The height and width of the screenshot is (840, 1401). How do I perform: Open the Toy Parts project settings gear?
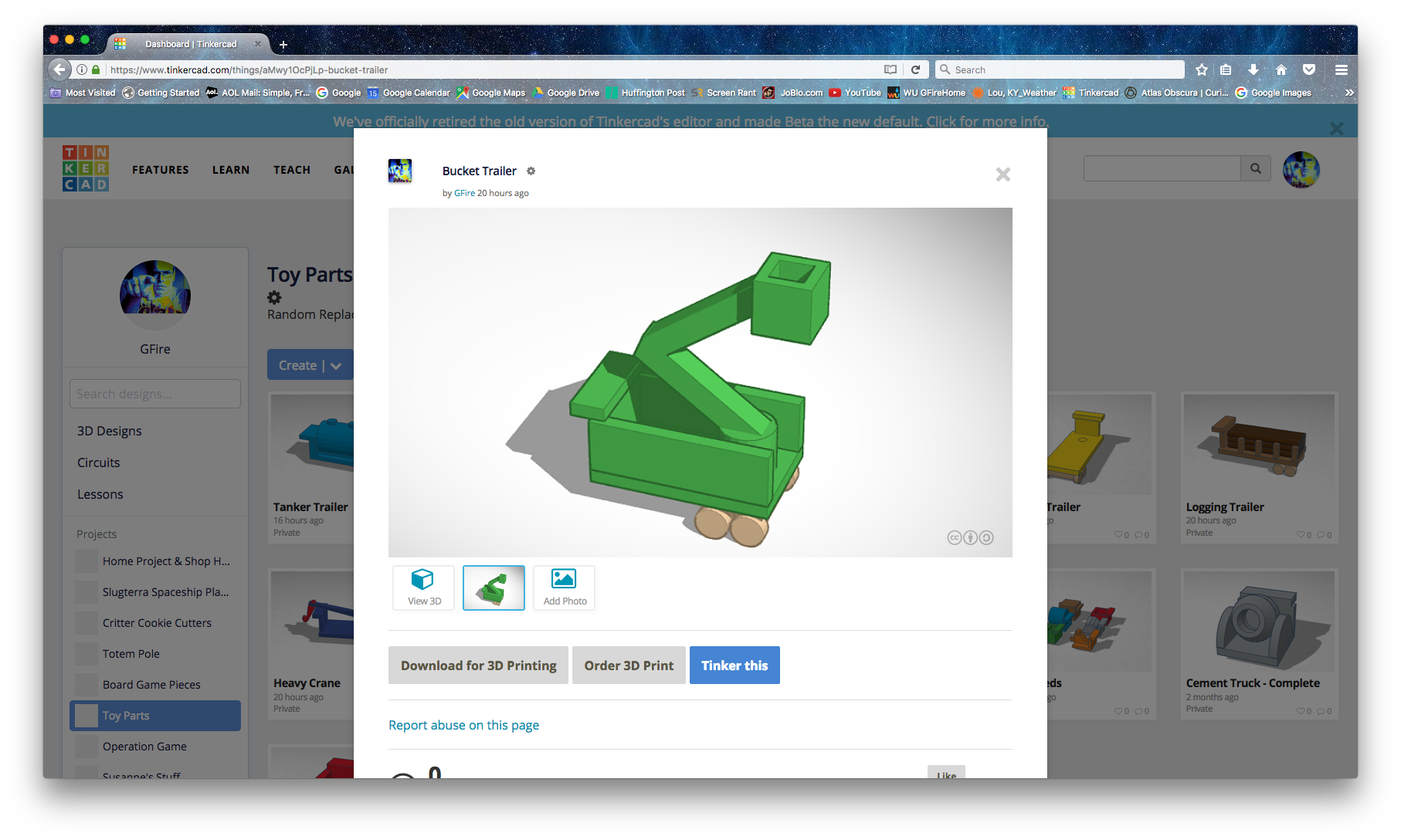click(274, 296)
